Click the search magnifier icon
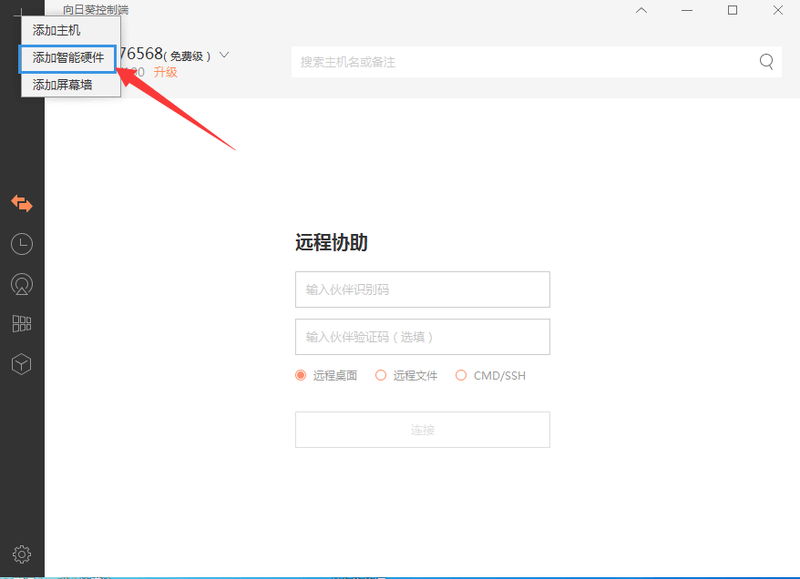Viewport: 800px width, 579px height. point(766,62)
